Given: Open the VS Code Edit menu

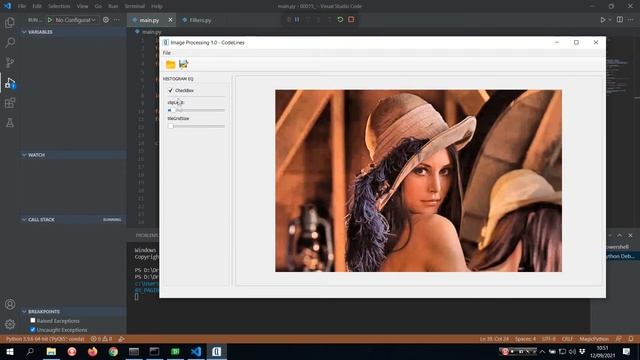Looking at the screenshot, I should click(37, 6).
